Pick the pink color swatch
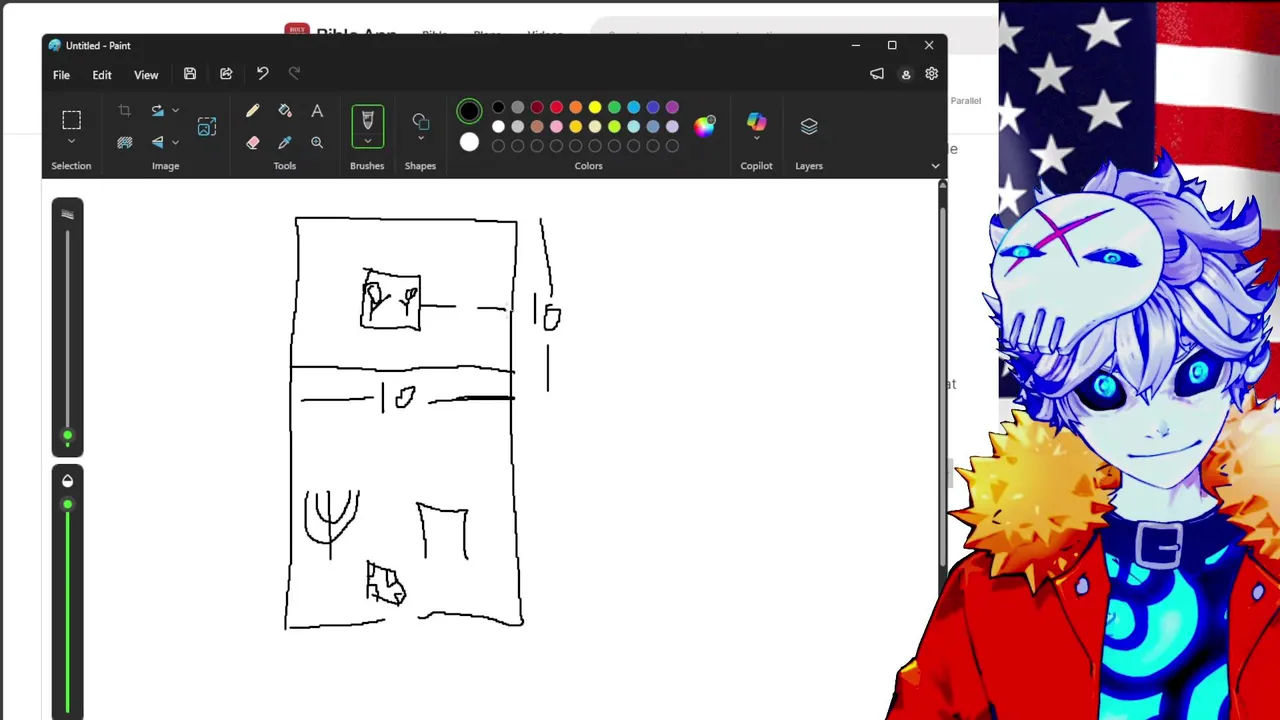This screenshot has width=1280, height=720. coord(556,127)
